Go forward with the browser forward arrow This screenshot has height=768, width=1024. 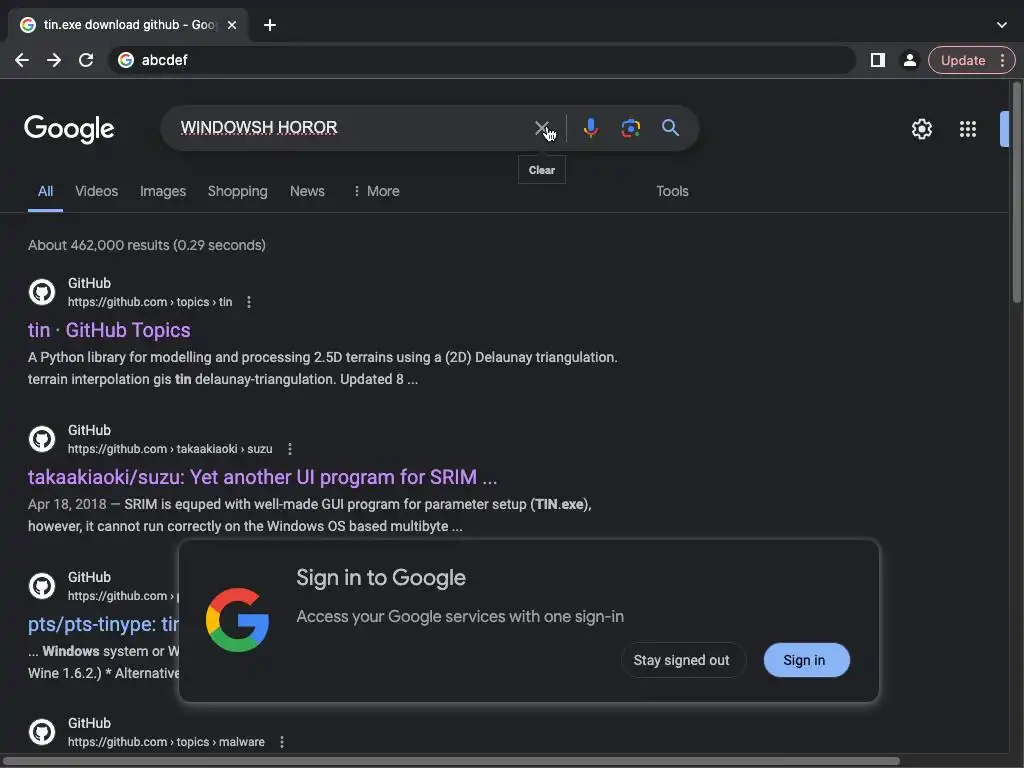point(54,60)
